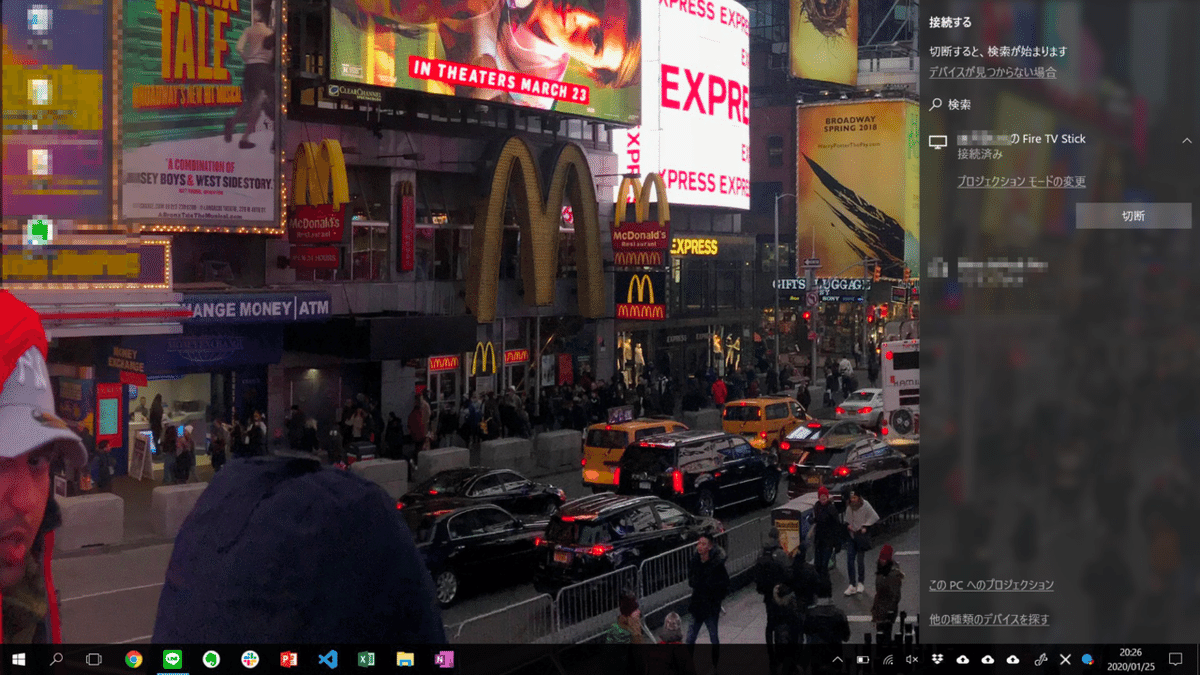The image size is (1200, 675).
Task: Click the pen workspace tray icon
Action: click(x=1040, y=659)
